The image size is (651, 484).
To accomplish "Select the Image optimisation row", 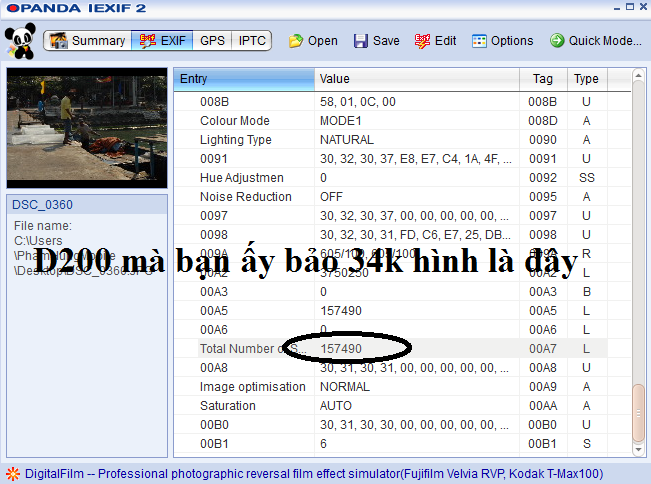I will [x=402, y=387].
